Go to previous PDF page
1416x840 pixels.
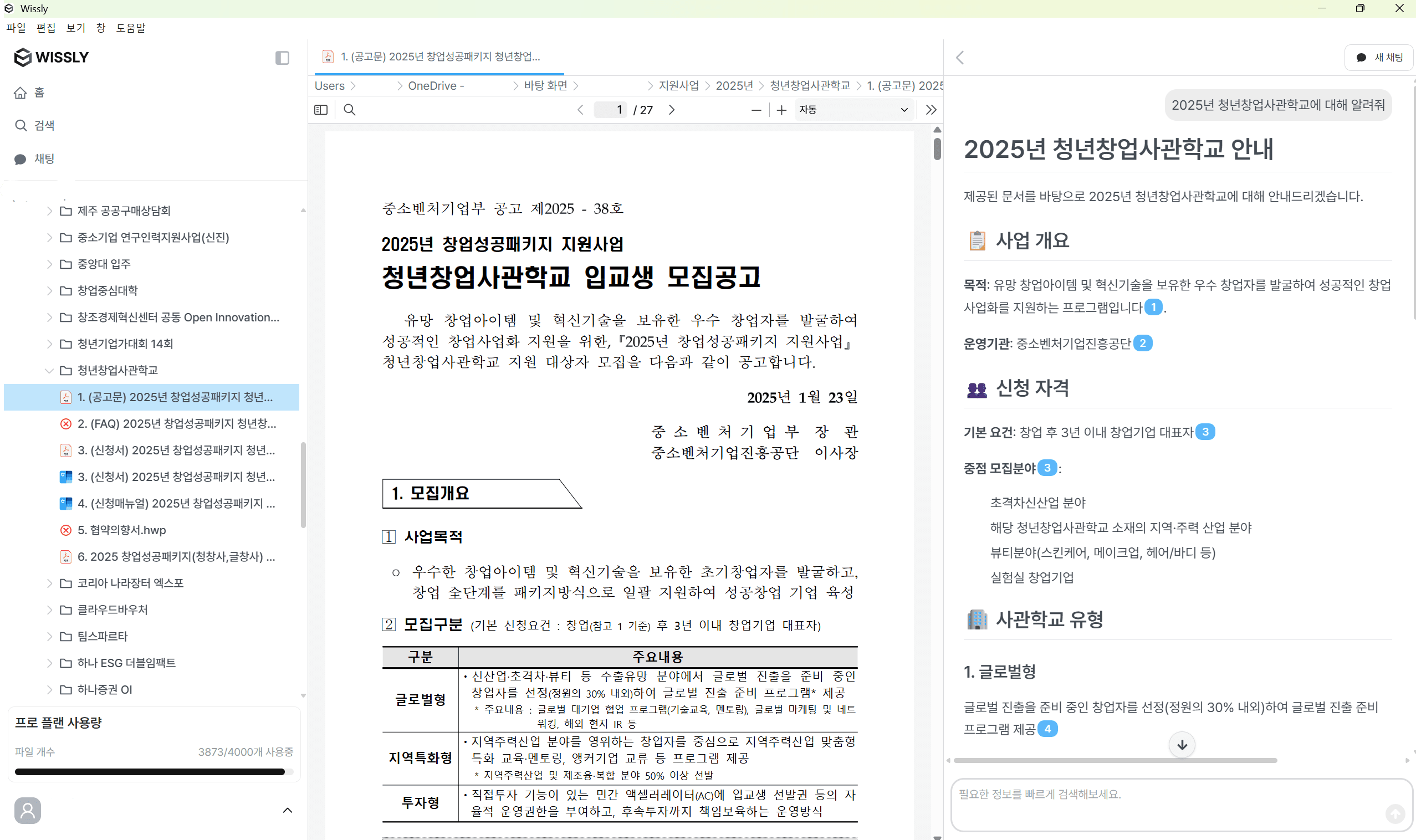point(580,110)
